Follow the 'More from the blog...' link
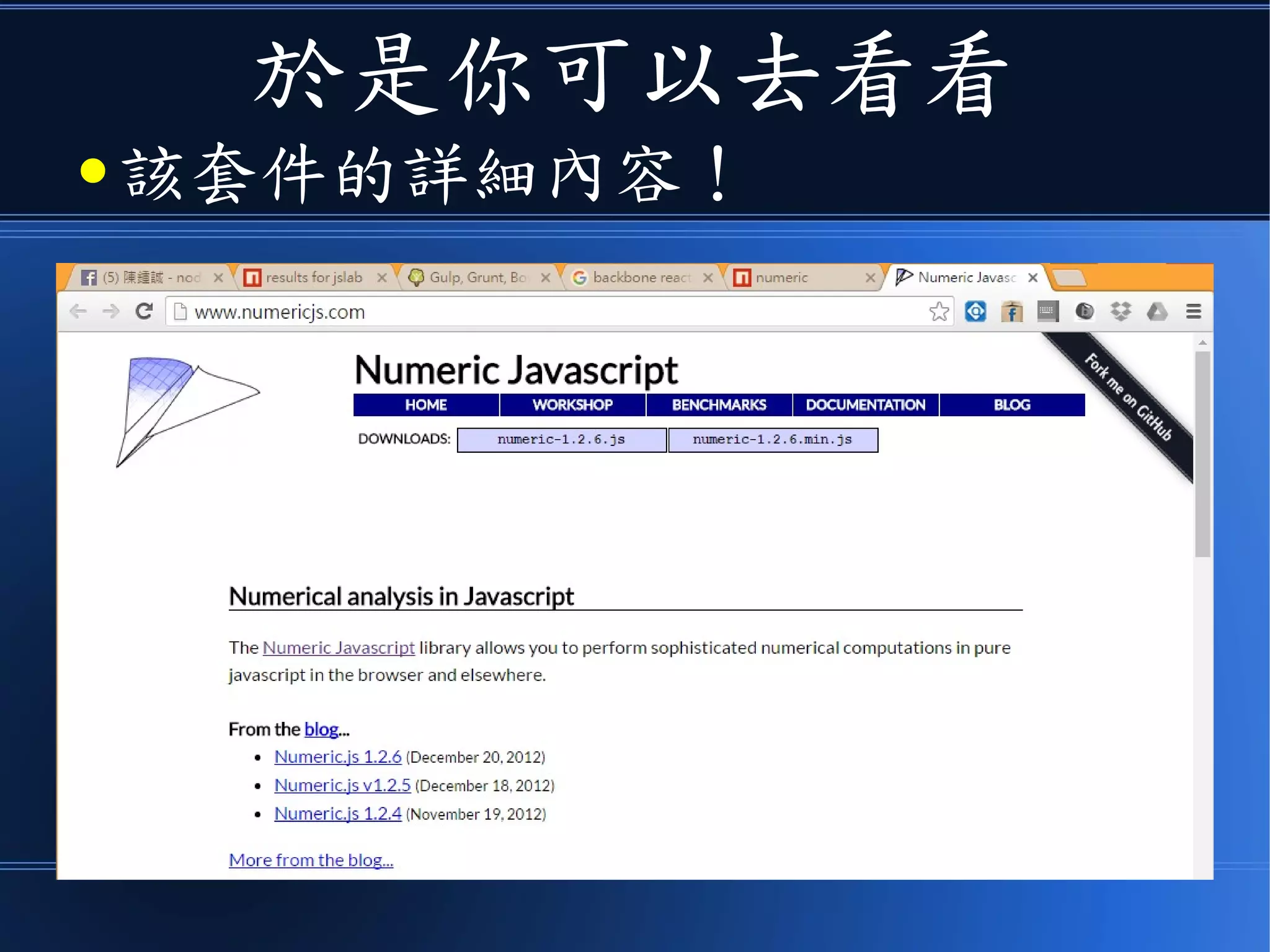Image resolution: width=1270 pixels, height=952 pixels. [311, 860]
